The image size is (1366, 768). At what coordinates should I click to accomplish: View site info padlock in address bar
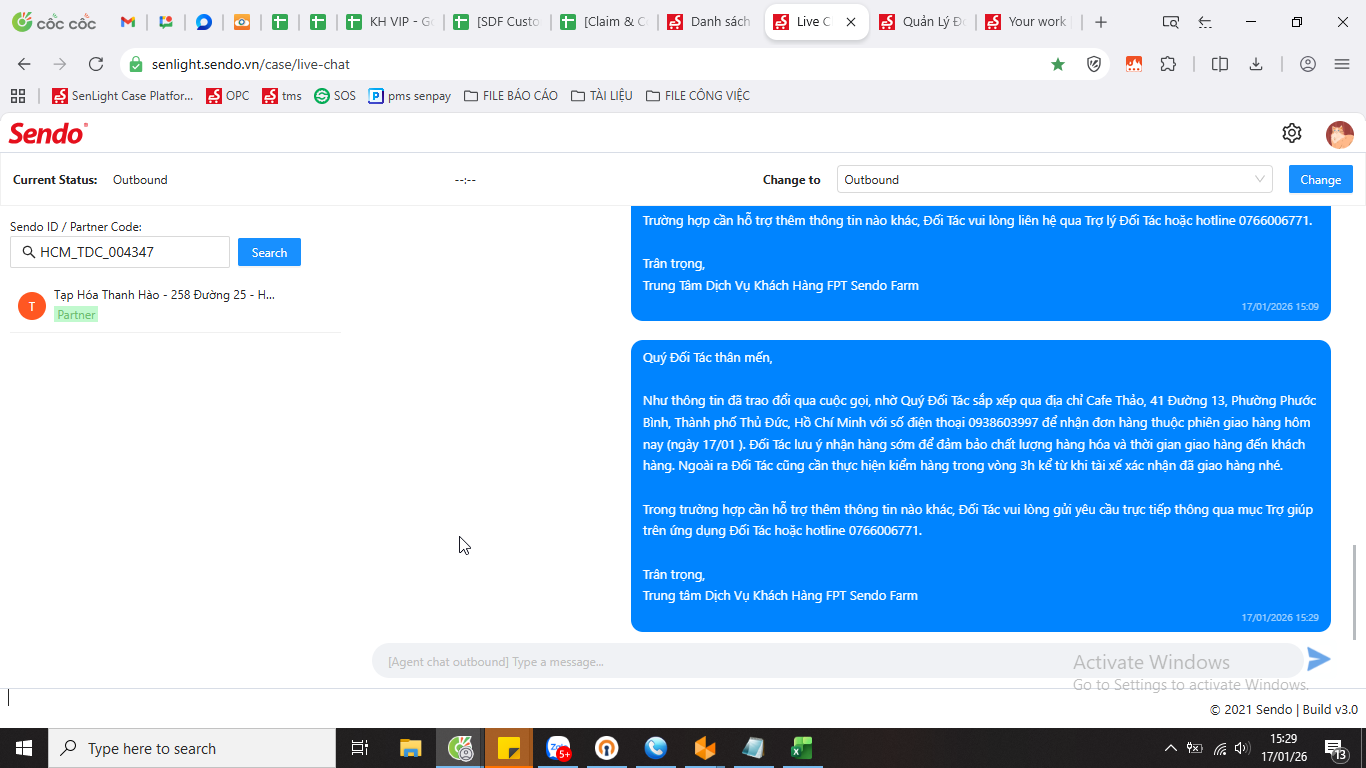tap(136, 64)
